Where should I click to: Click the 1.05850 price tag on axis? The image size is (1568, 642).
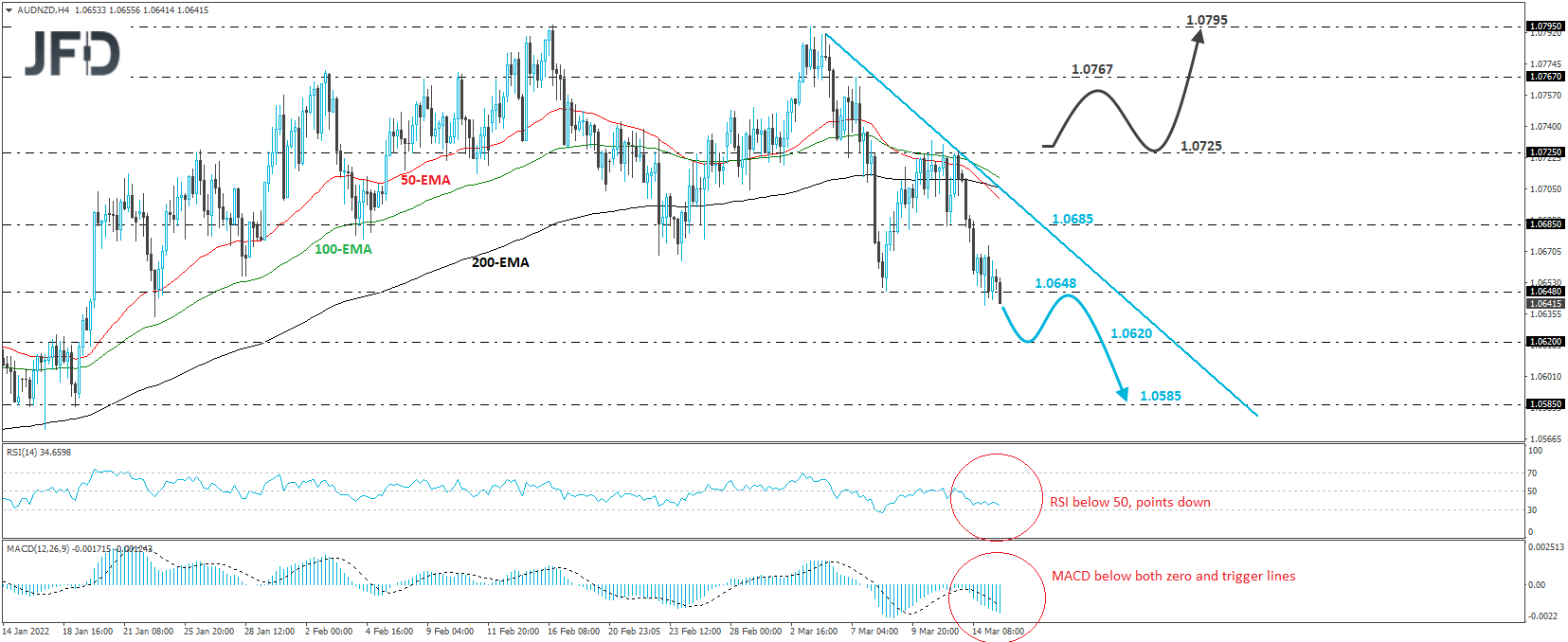point(1545,404)
